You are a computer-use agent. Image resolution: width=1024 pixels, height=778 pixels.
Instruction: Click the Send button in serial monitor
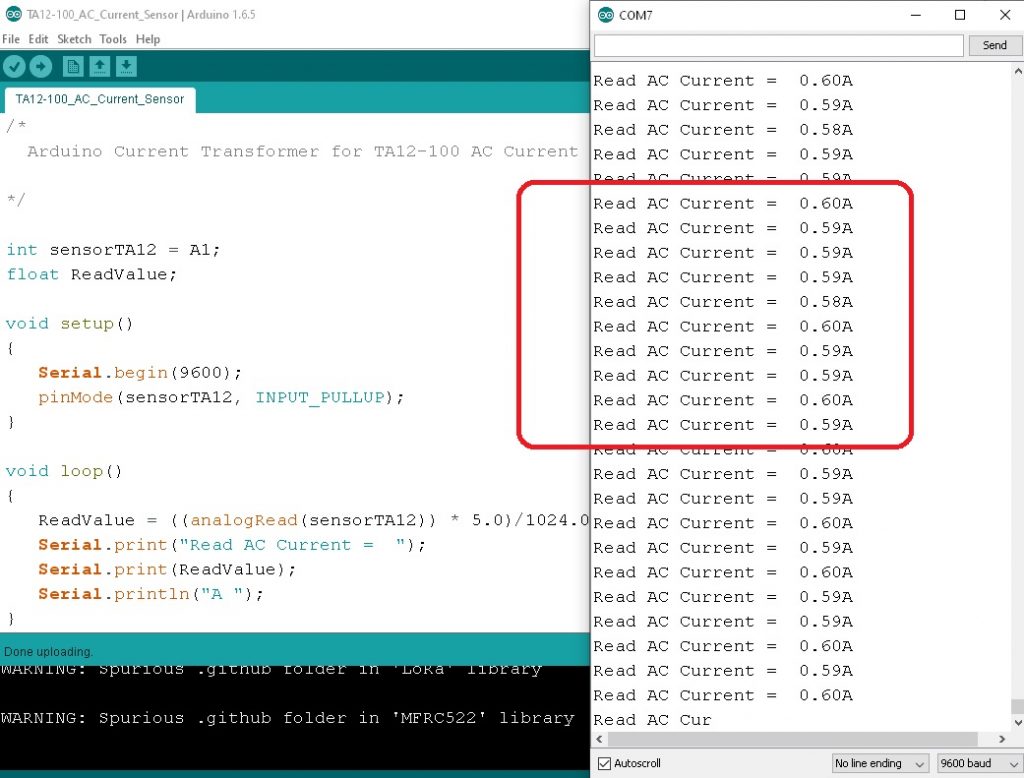994,45
